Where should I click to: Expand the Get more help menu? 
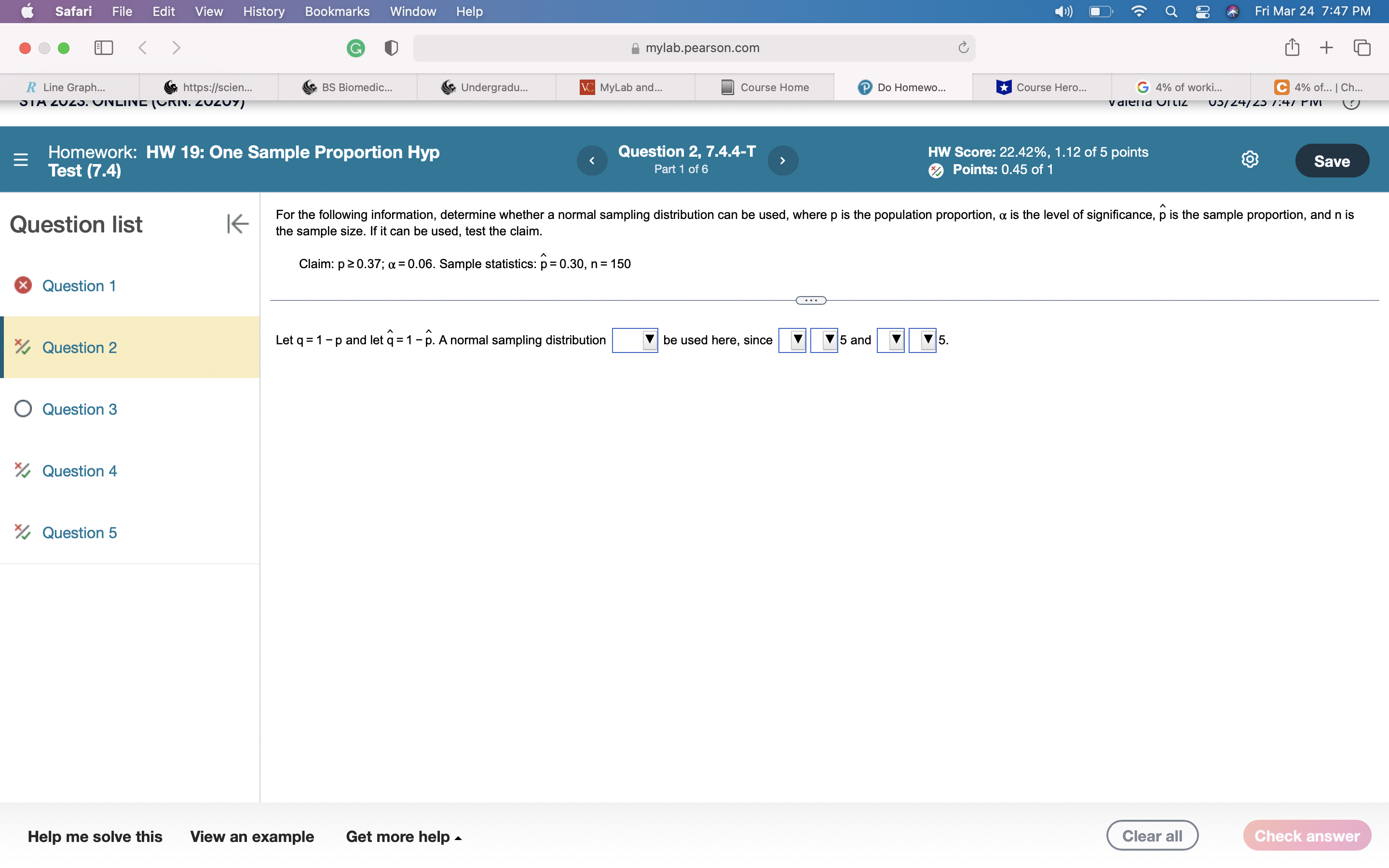(404, 837)
